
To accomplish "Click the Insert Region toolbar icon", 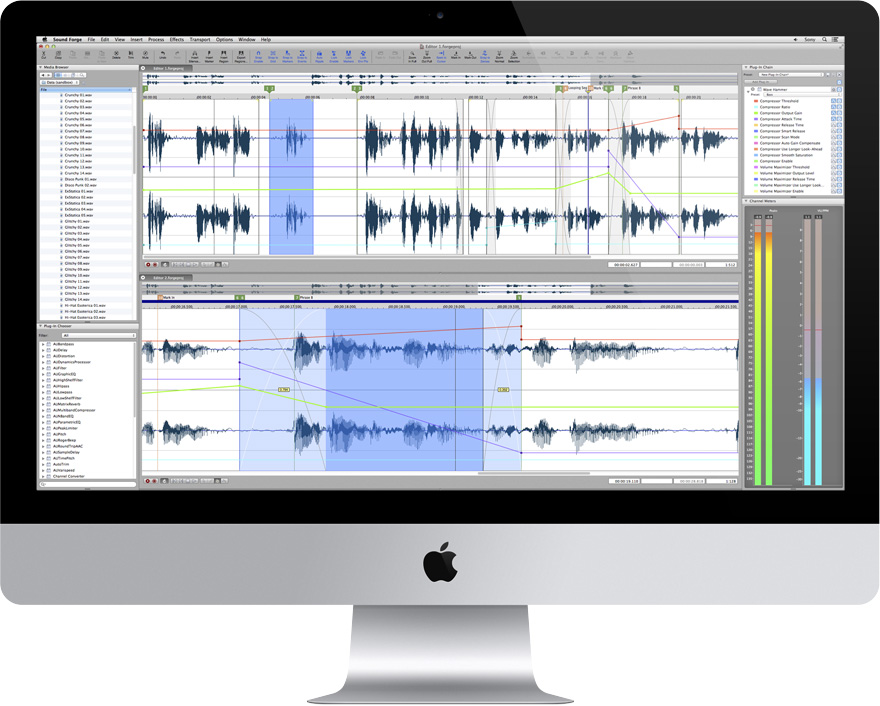I will 223,56.
